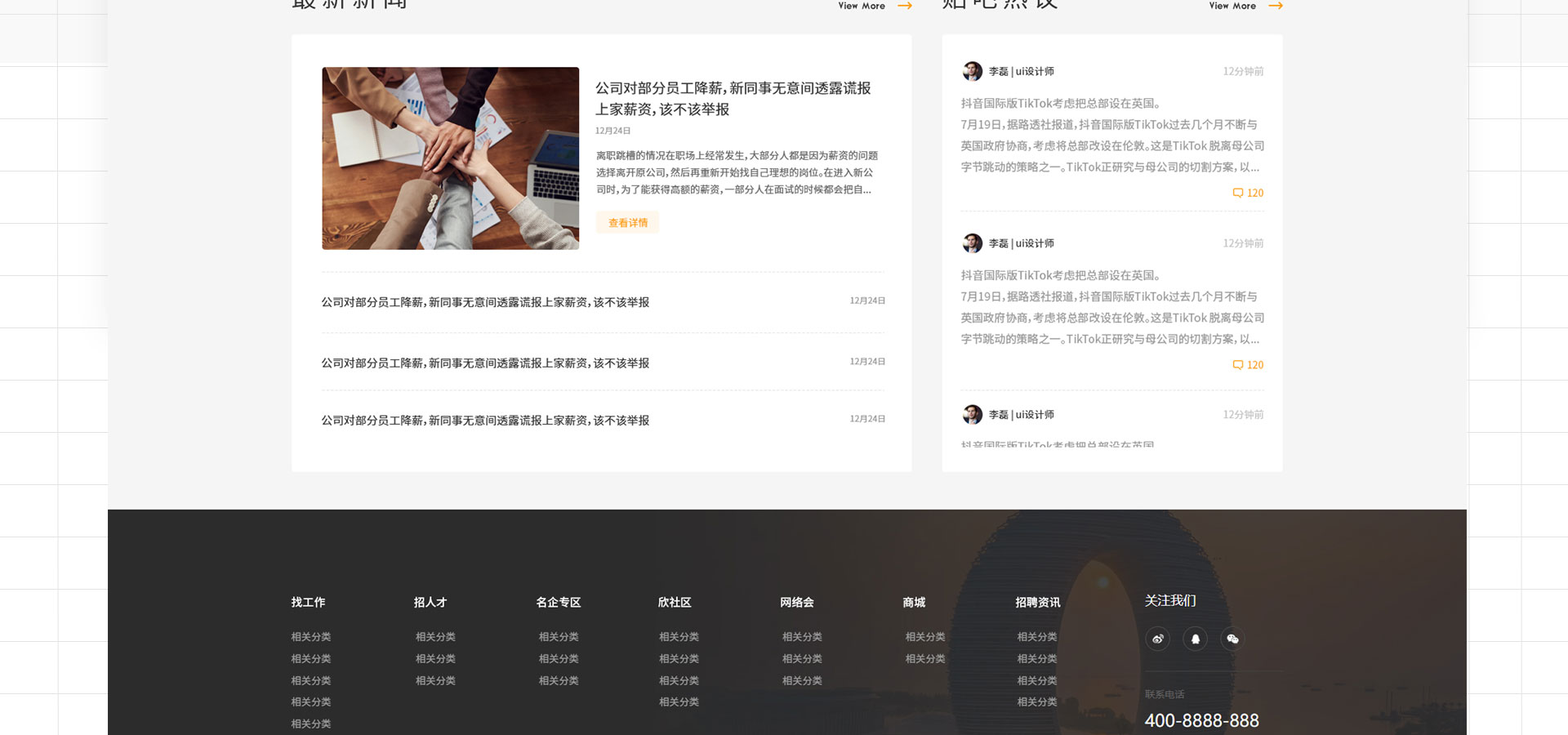Screen dimensions: 1568x735
Task: Click comment icon on second discussion post
Action: 1238,365
